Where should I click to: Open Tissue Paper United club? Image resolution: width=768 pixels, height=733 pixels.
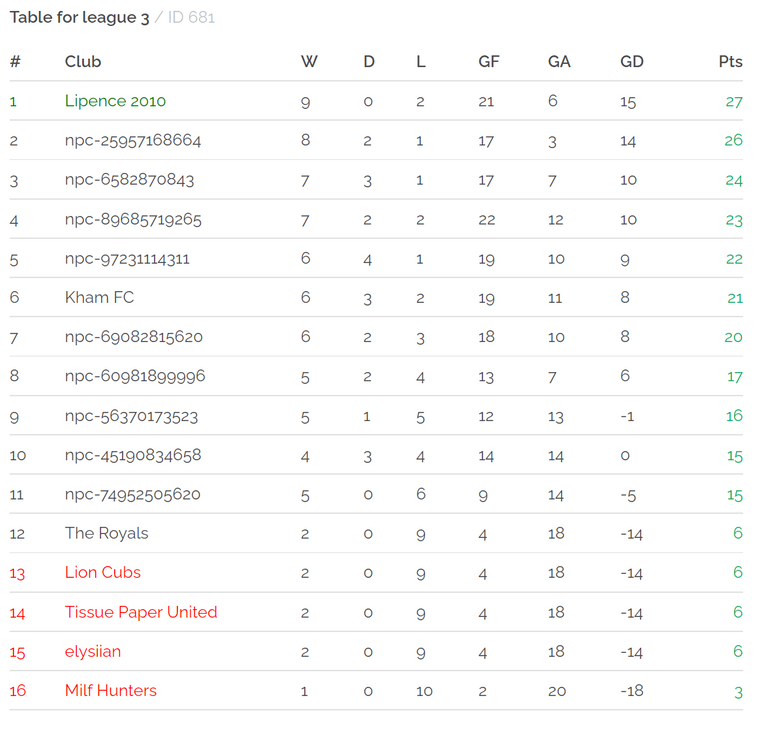click(141, 612)
